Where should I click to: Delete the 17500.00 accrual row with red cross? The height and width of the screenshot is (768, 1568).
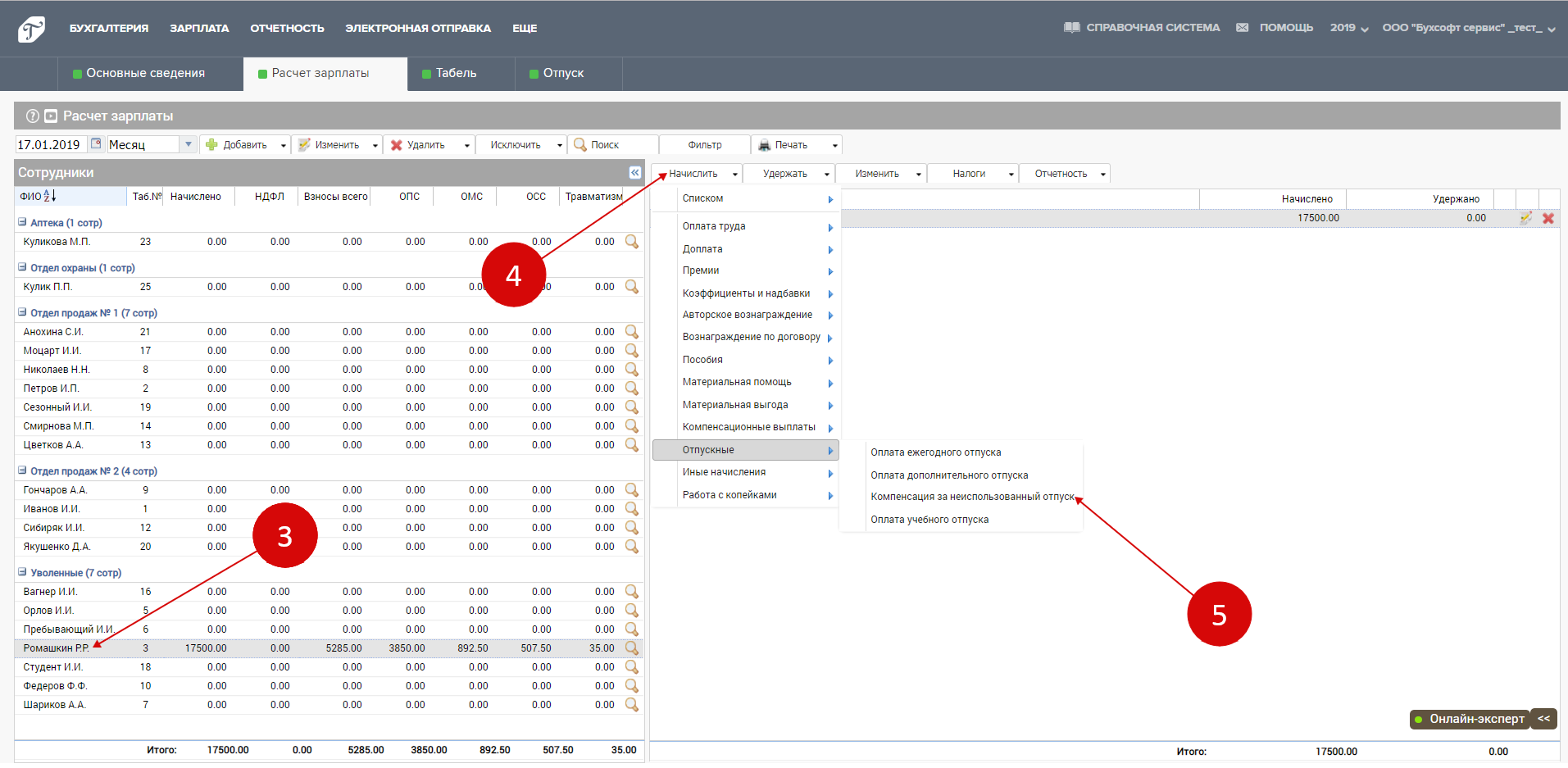pyautogui.click(x=1548, y=218)
